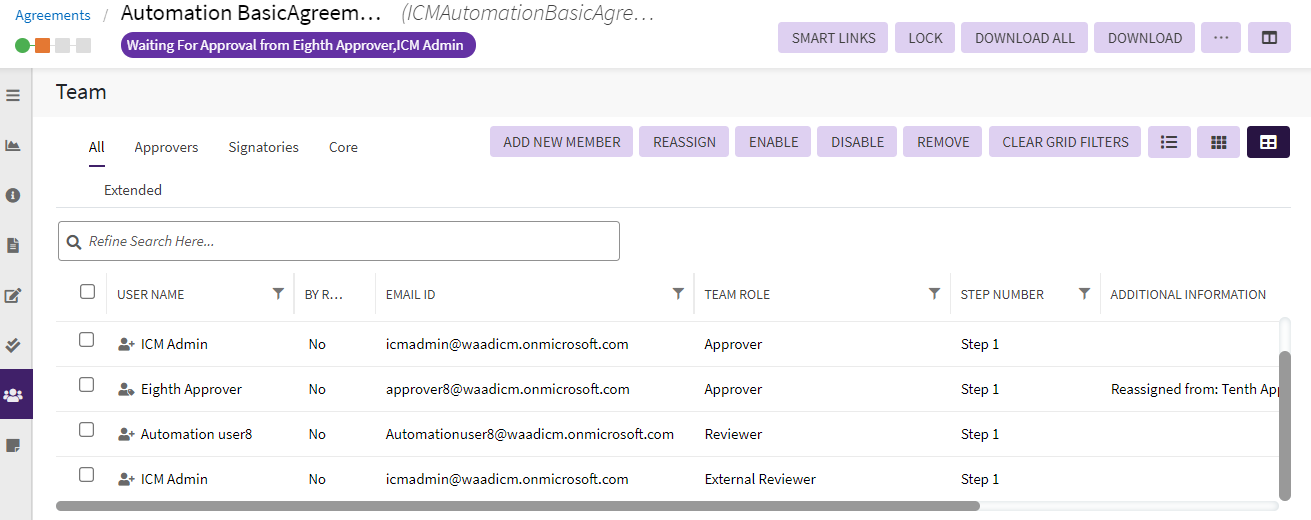The image size is (1311, 520).
Task: Switch to list view layout icon
Action: 1168,142
